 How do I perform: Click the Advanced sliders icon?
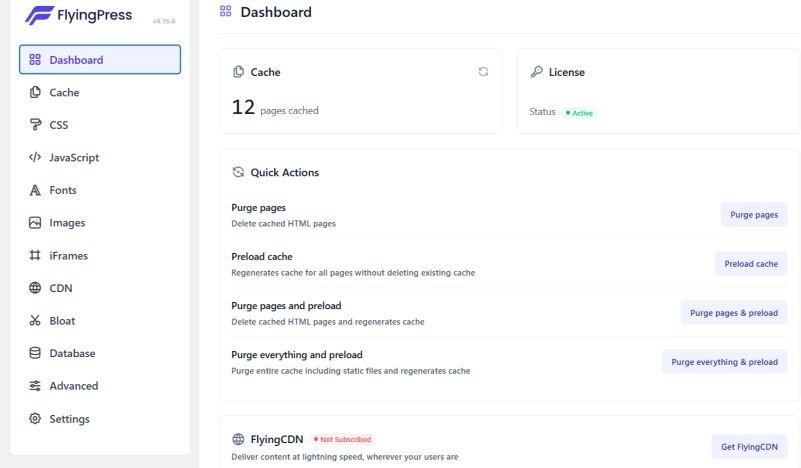pyautogui.click(x=35, y=386)
